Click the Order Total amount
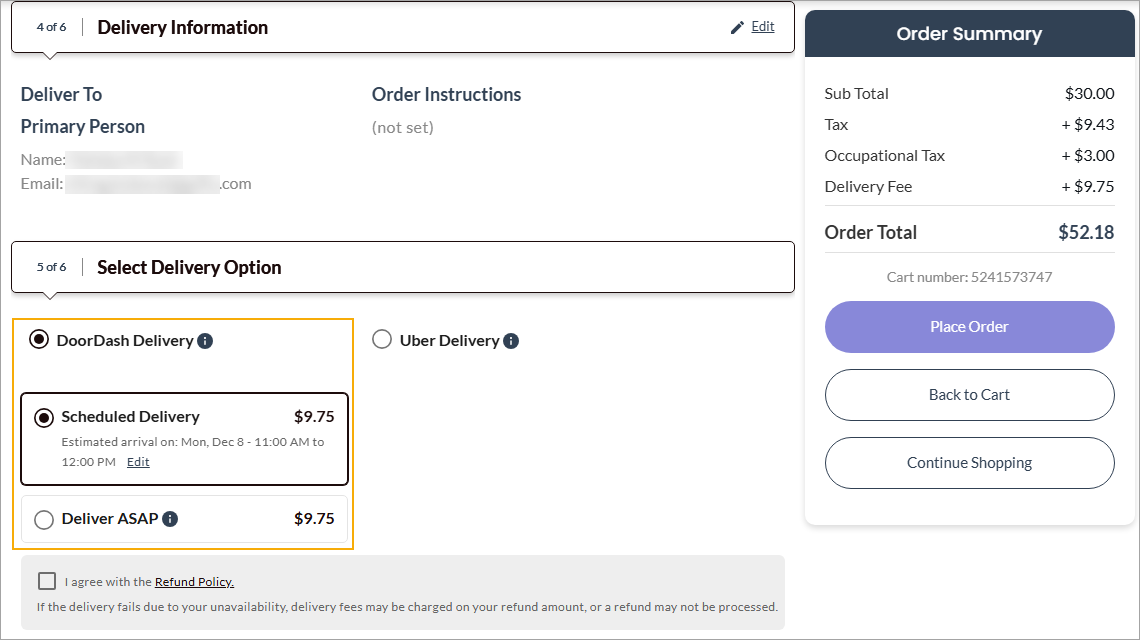The image size is (1140, 640). 1086,233
